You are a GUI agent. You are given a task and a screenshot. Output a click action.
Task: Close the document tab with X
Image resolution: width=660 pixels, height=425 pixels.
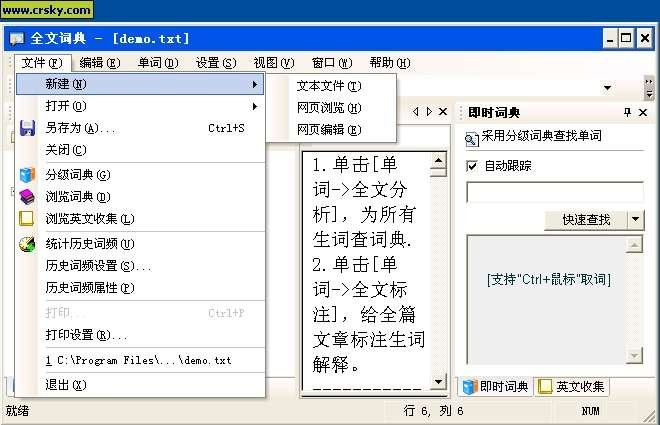point(443,112)
